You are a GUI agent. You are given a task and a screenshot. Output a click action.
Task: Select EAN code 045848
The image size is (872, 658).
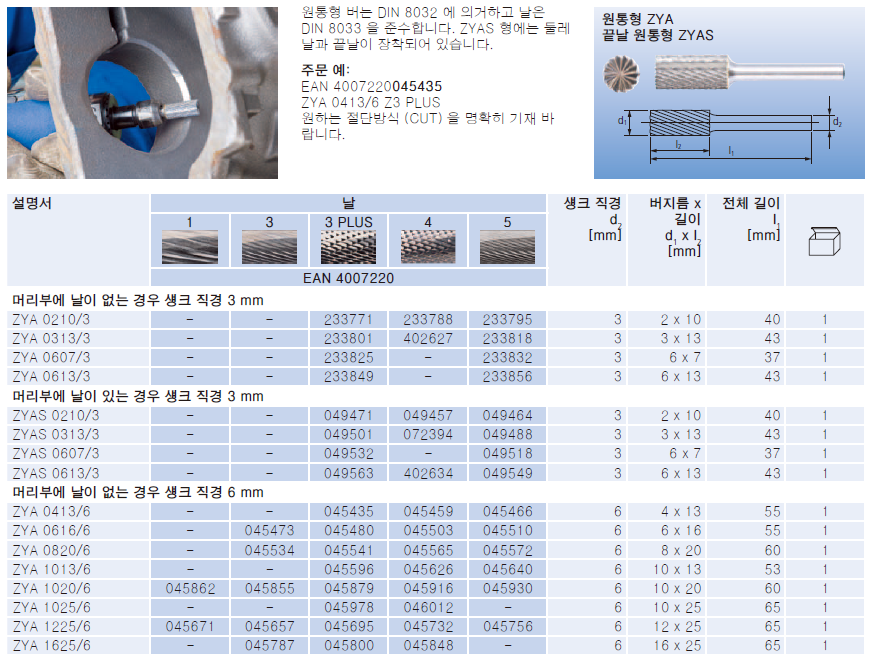coord(428,646)
